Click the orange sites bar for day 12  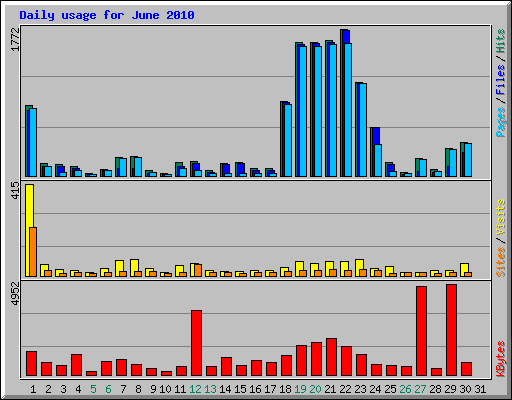[x=198, y=270]
